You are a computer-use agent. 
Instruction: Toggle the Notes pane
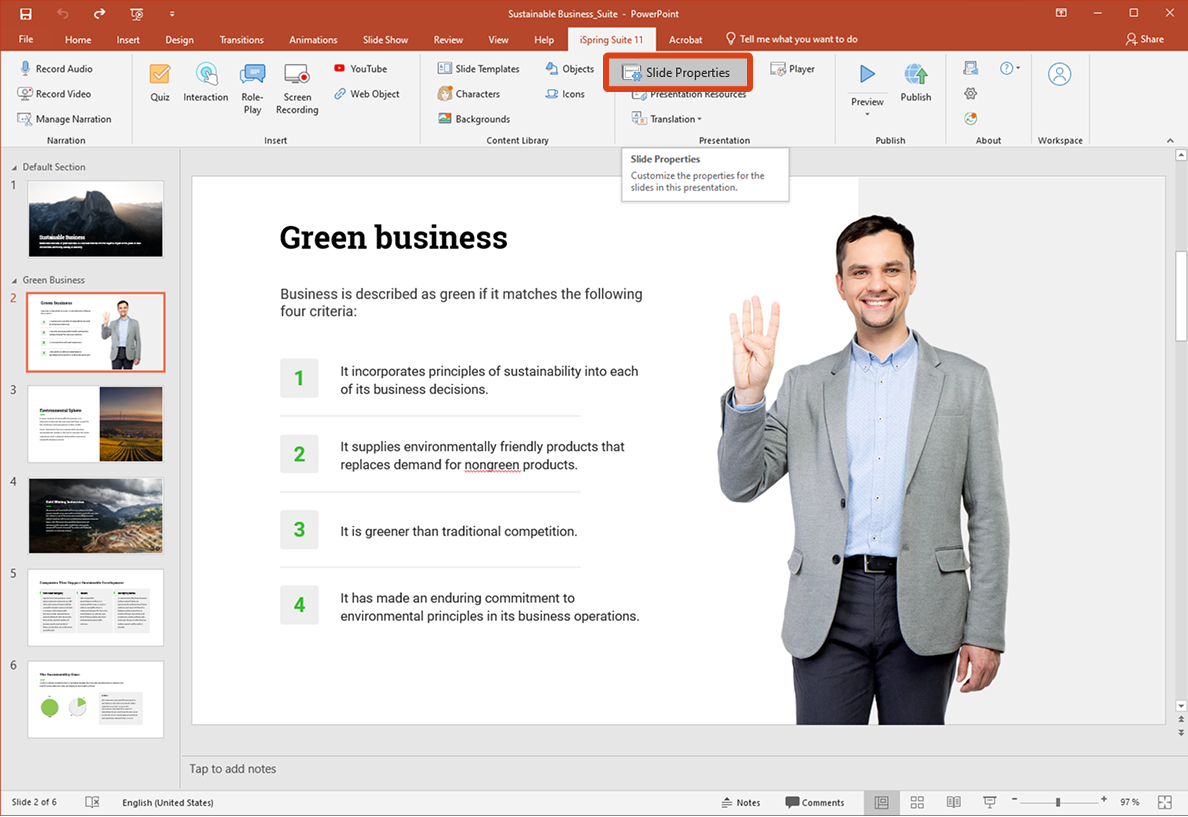(x=742, y=802)
